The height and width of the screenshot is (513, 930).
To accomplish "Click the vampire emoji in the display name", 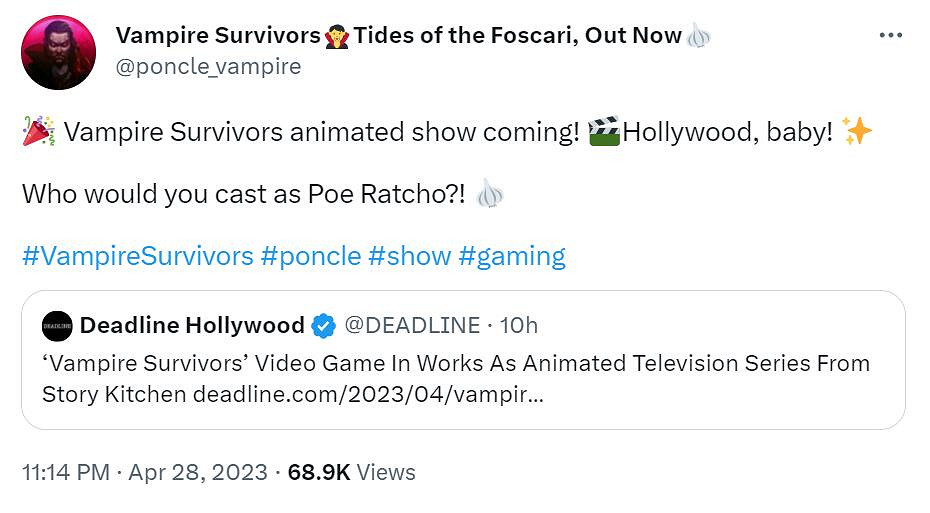I will [x=338, y=36].
